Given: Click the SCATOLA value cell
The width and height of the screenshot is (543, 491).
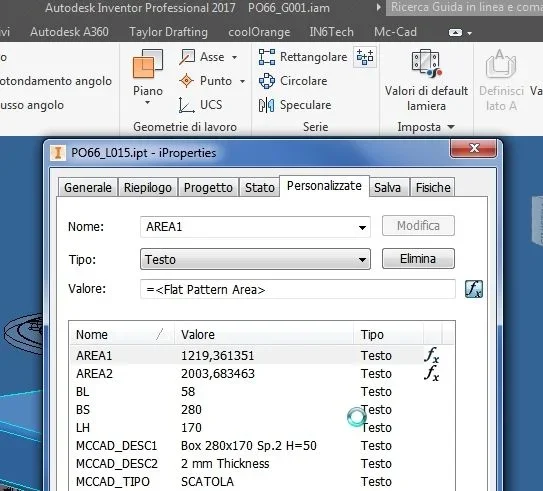Looking at the screenshot, I should 207,482.
